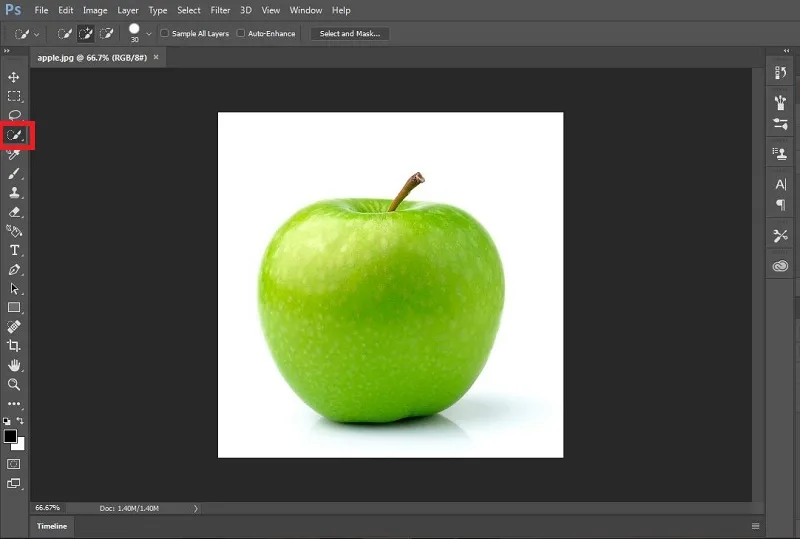Screen dimensions: 800x539
Task: Switch to the Hand tool
Action: click(14, 365)
